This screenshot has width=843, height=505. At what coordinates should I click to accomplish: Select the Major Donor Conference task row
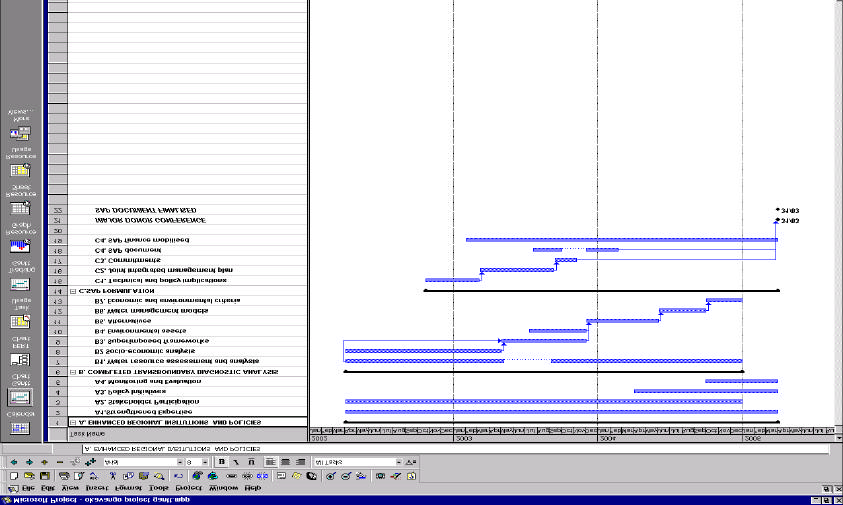150,221
